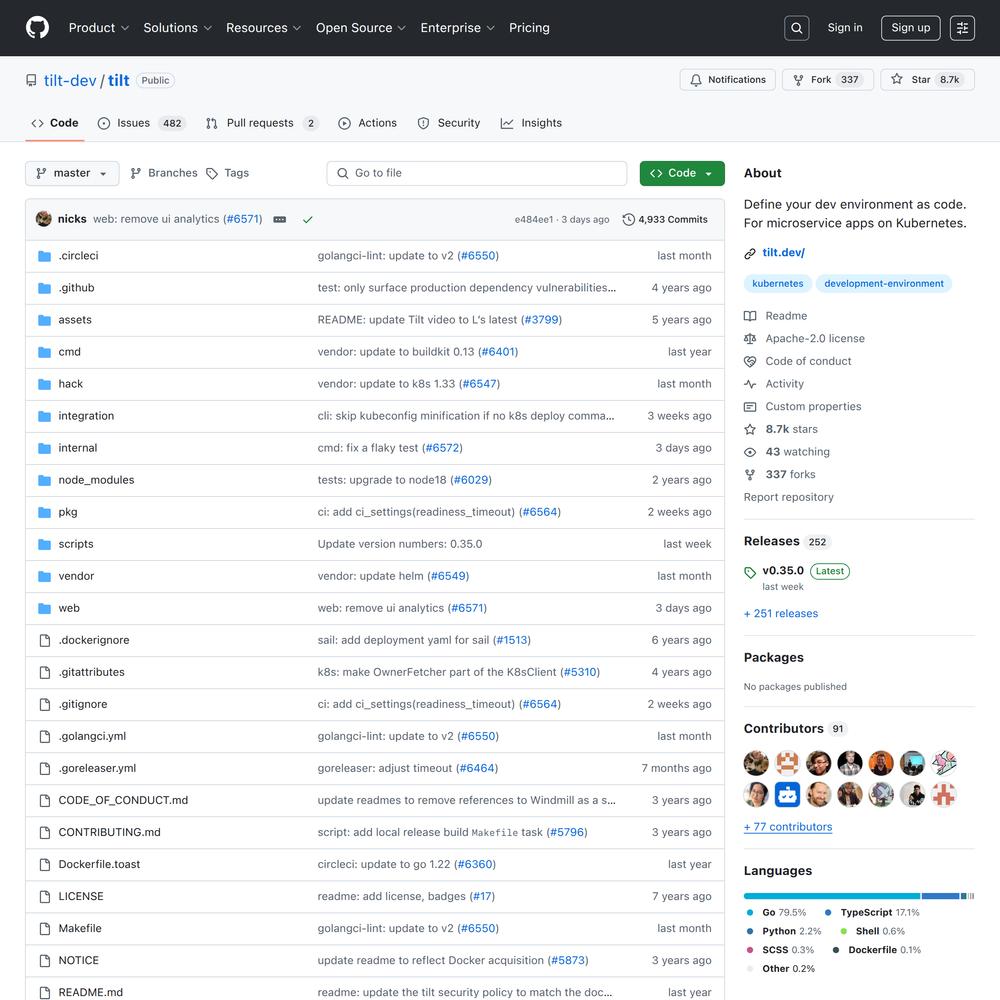
Task: Open the + 77 contributors link
Action: (788, 827)
